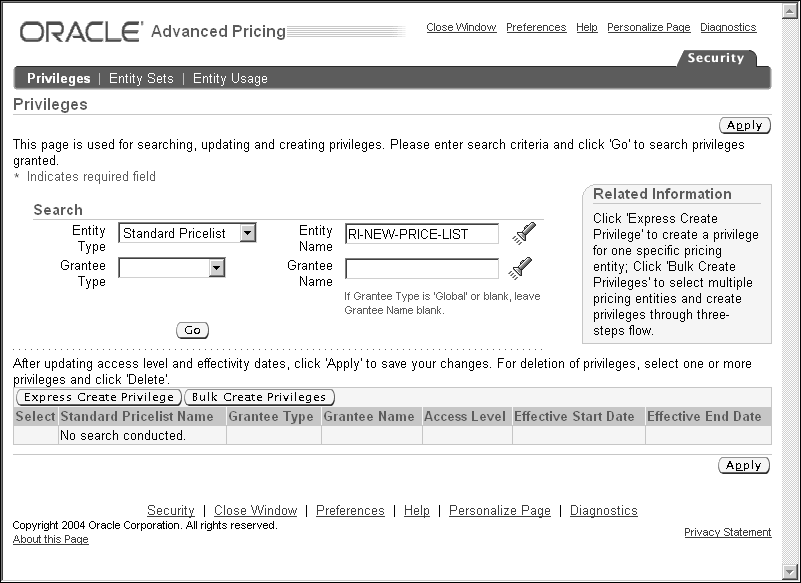Open About this Page link
This screenshot has height=583, width=801.
tap(51, 539)
